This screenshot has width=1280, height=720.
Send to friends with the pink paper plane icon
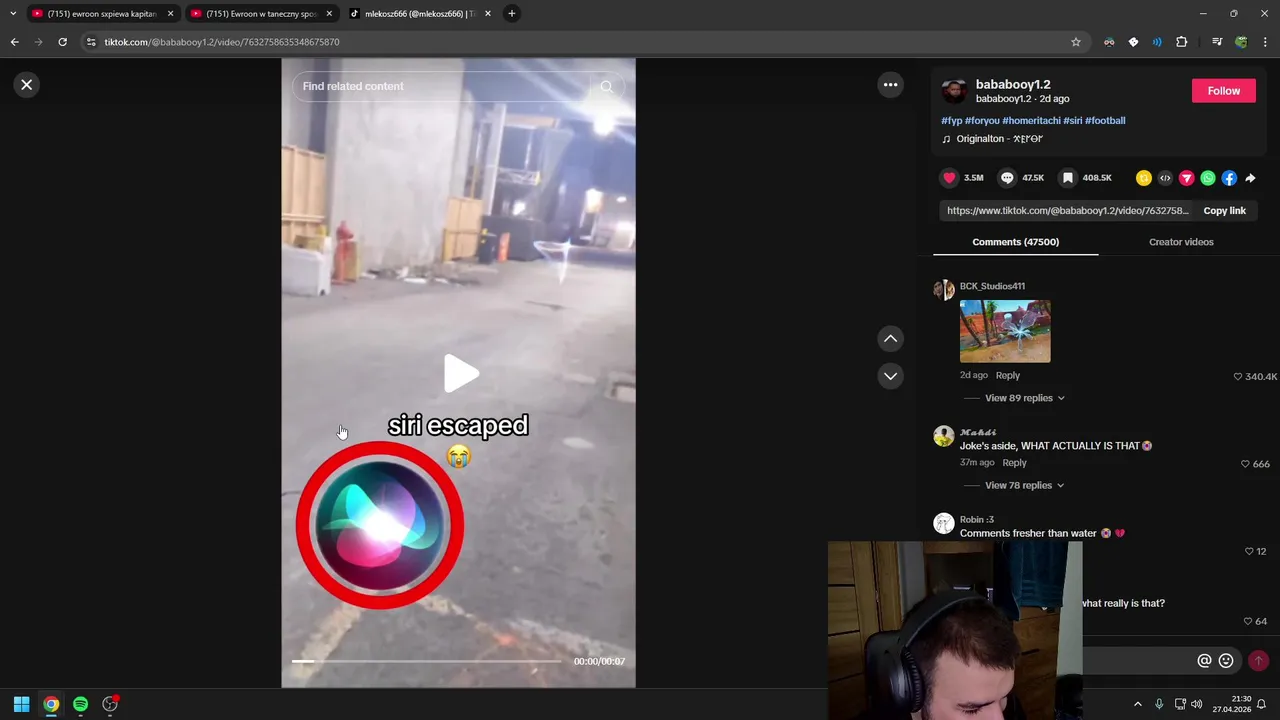1186,178
